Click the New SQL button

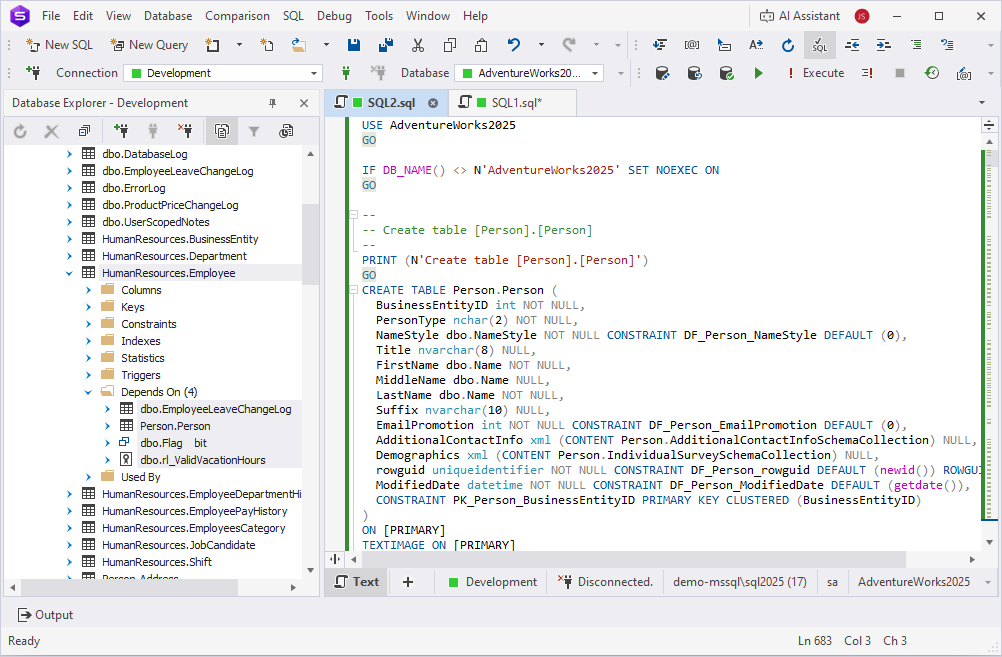pyautogui.click(x=59, y=45)
